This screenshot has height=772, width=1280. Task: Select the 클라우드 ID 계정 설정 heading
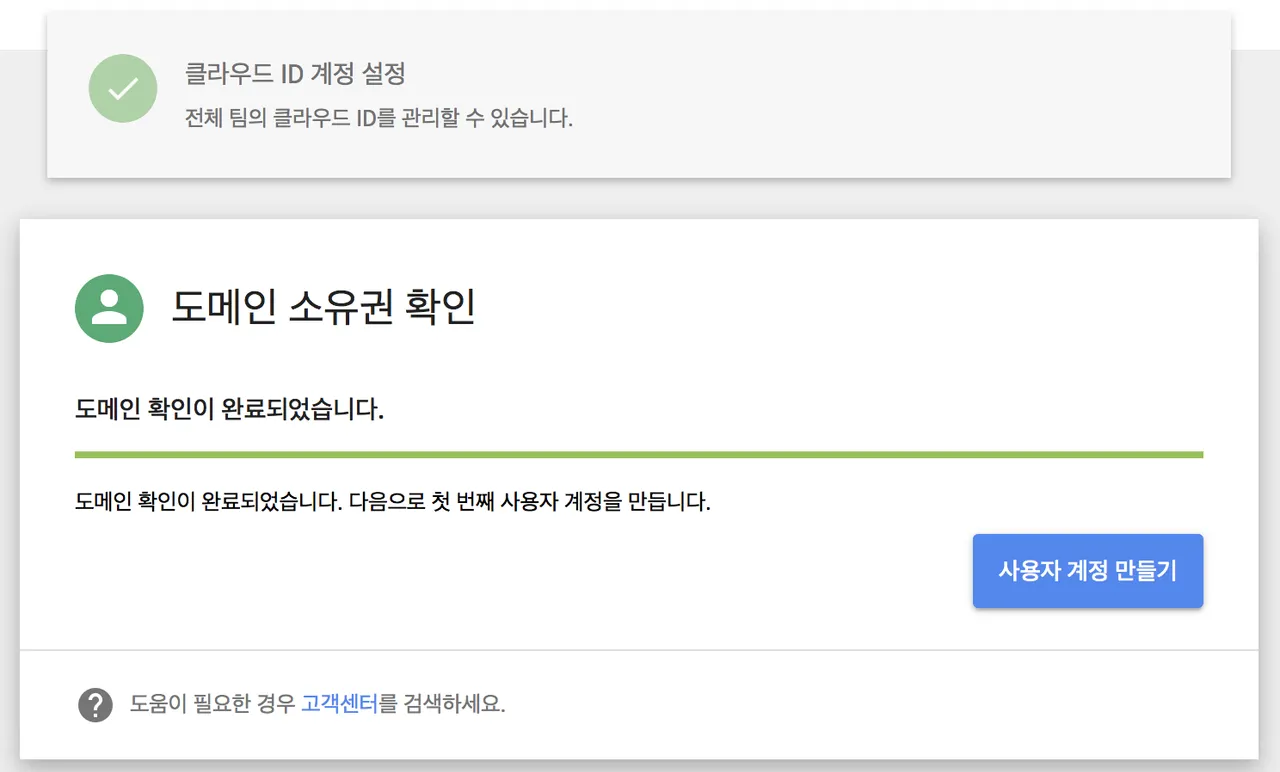click(x=295, y=74)
